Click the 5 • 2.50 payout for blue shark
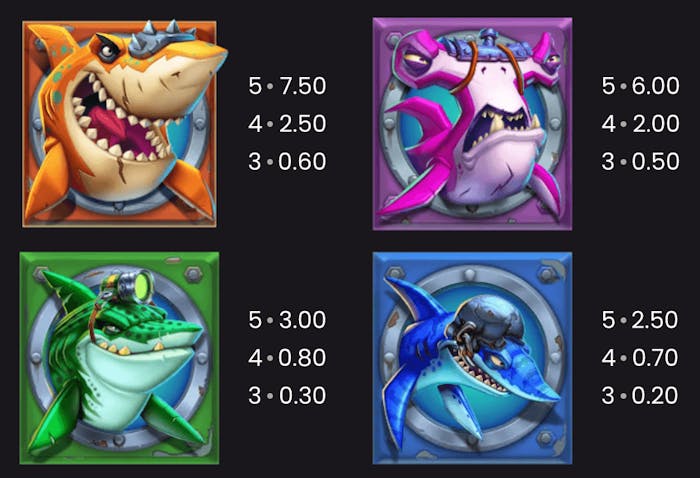 coord(640,320)
